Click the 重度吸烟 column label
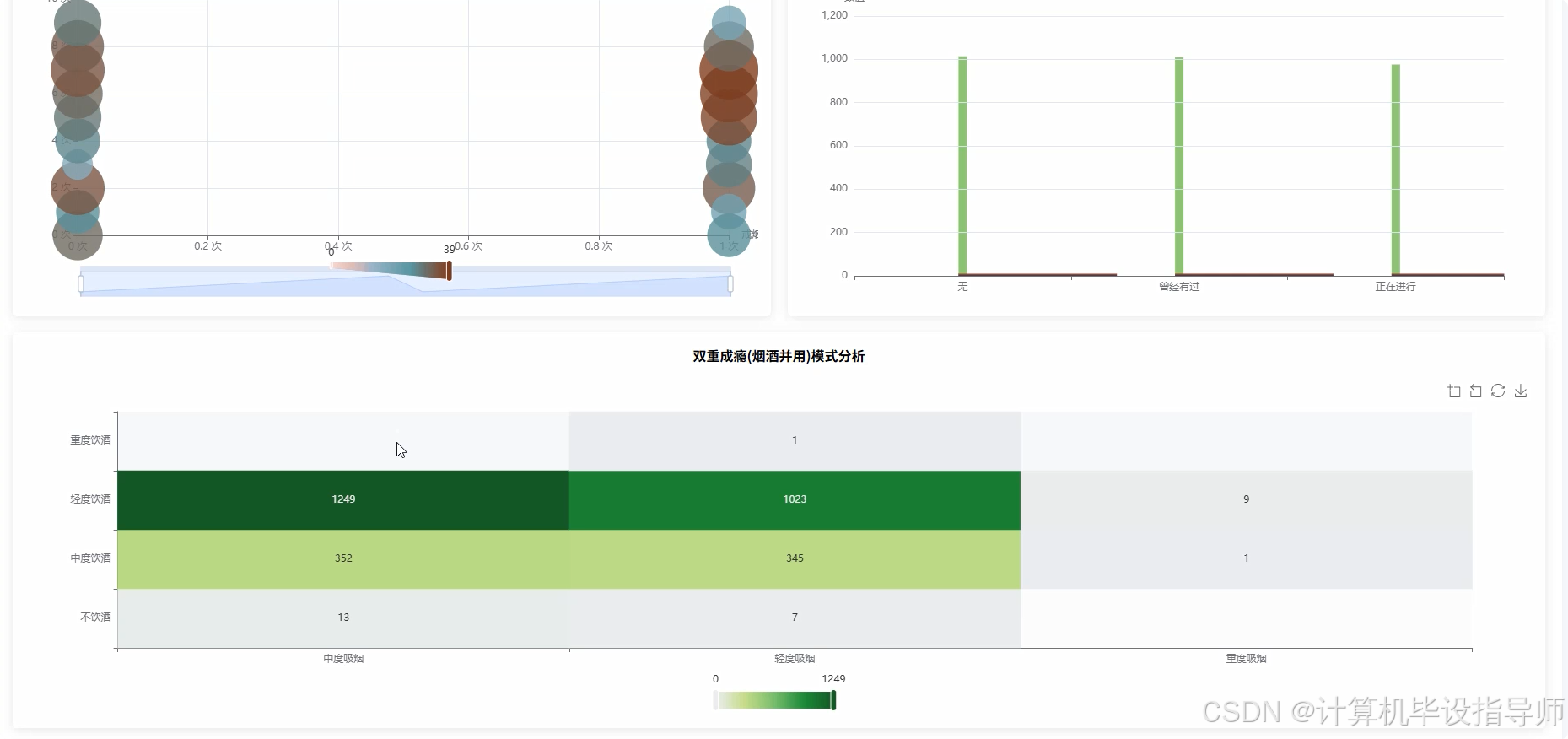The image size is (1568, 739). click(1246, 659)
